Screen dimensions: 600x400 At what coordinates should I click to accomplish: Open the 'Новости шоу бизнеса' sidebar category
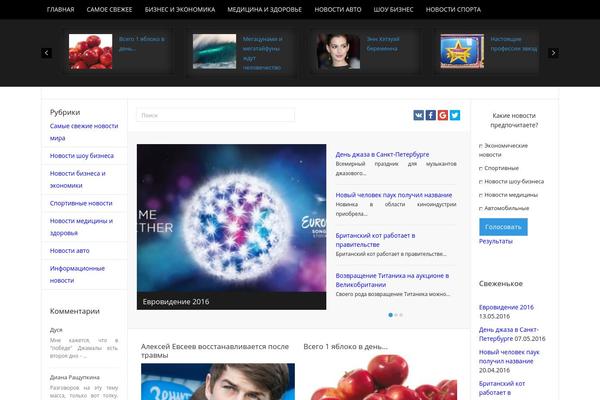click(x=82, y=156)
